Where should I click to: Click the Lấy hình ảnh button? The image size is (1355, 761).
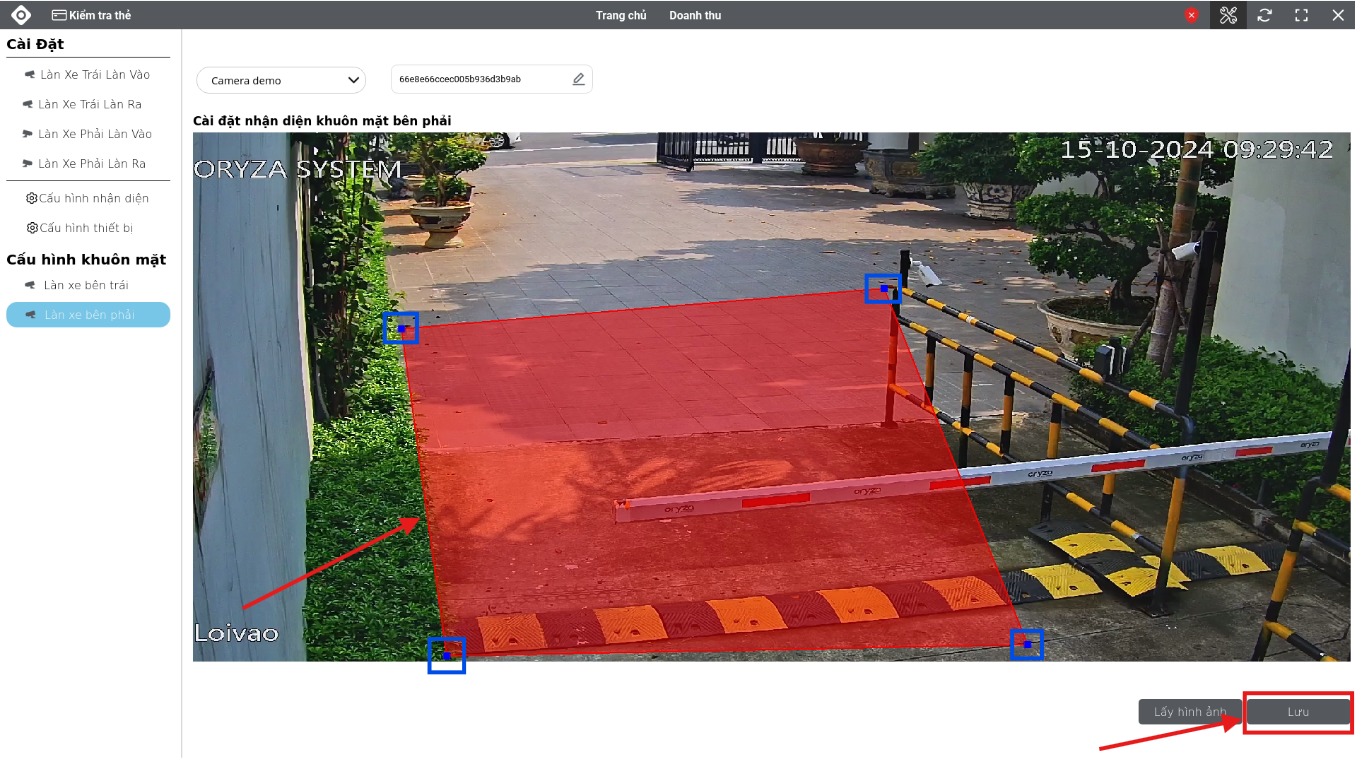[1190, 712]
